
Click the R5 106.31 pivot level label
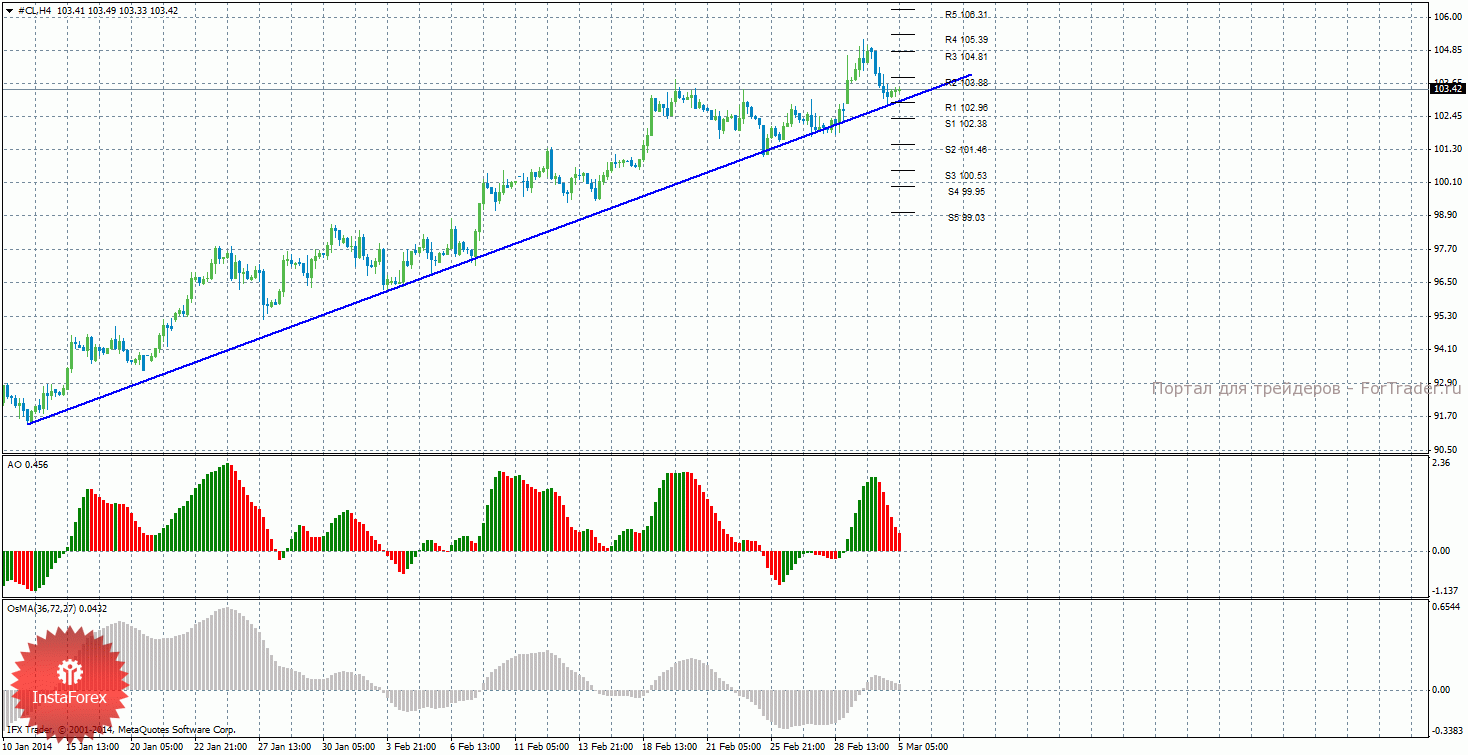pos(966,15)
